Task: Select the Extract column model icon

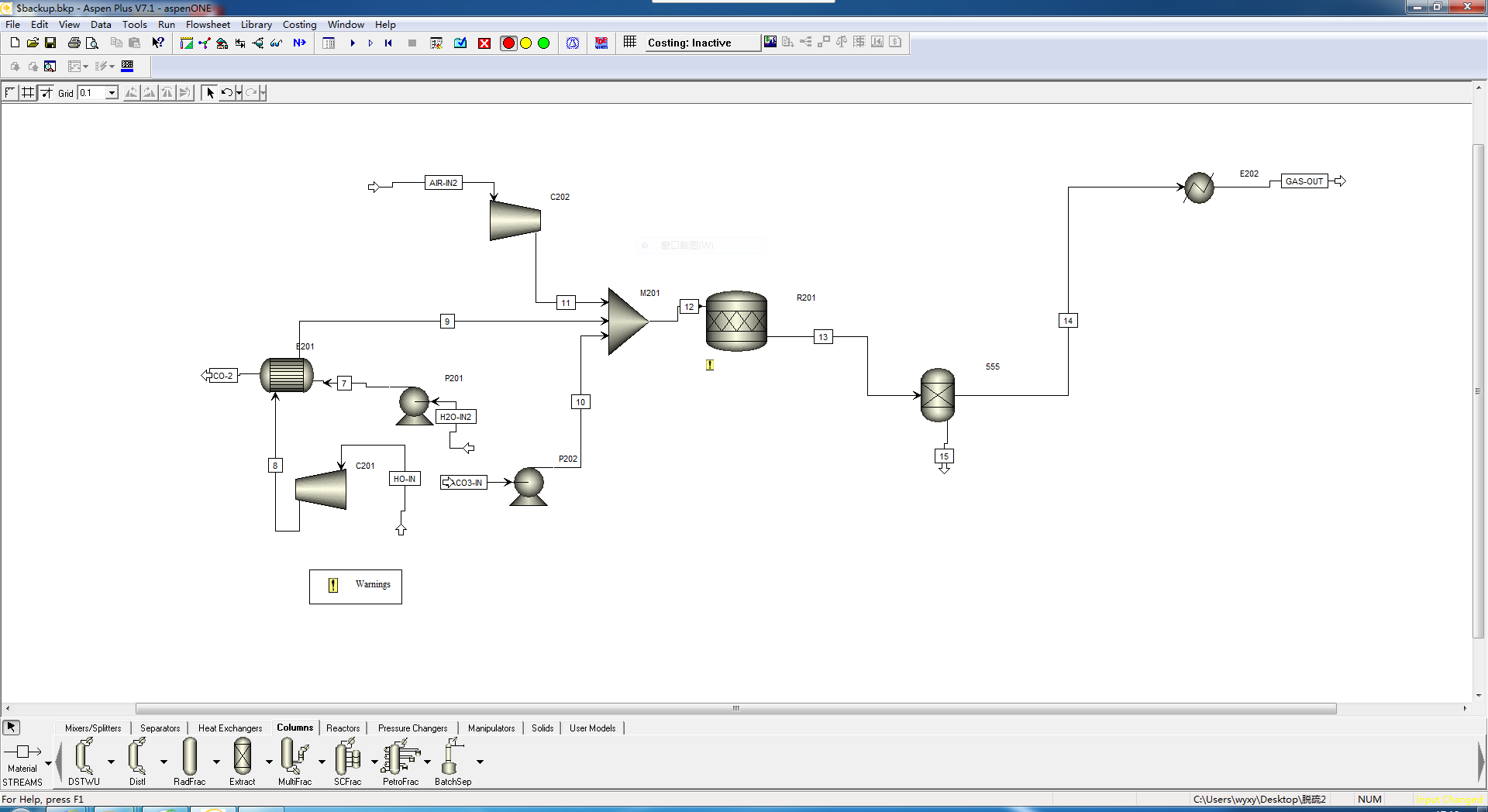Action: (x=243, y=756)
